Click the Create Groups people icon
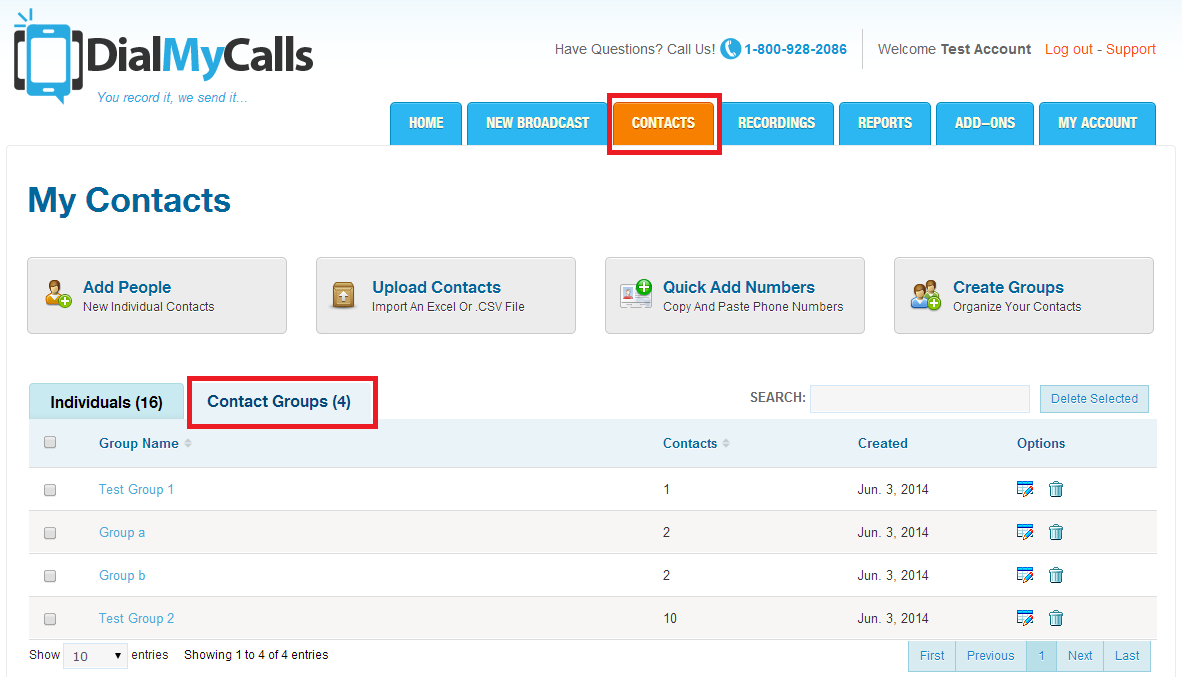This screenshot has height=677, width=1182. (x=925, y=295)
